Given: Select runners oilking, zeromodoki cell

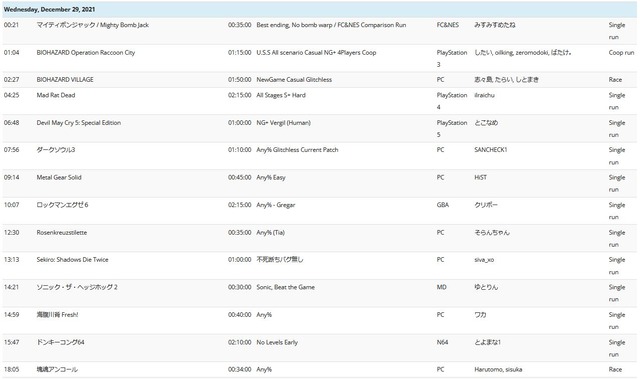Looking at the screenshot, I should point(523,53).
